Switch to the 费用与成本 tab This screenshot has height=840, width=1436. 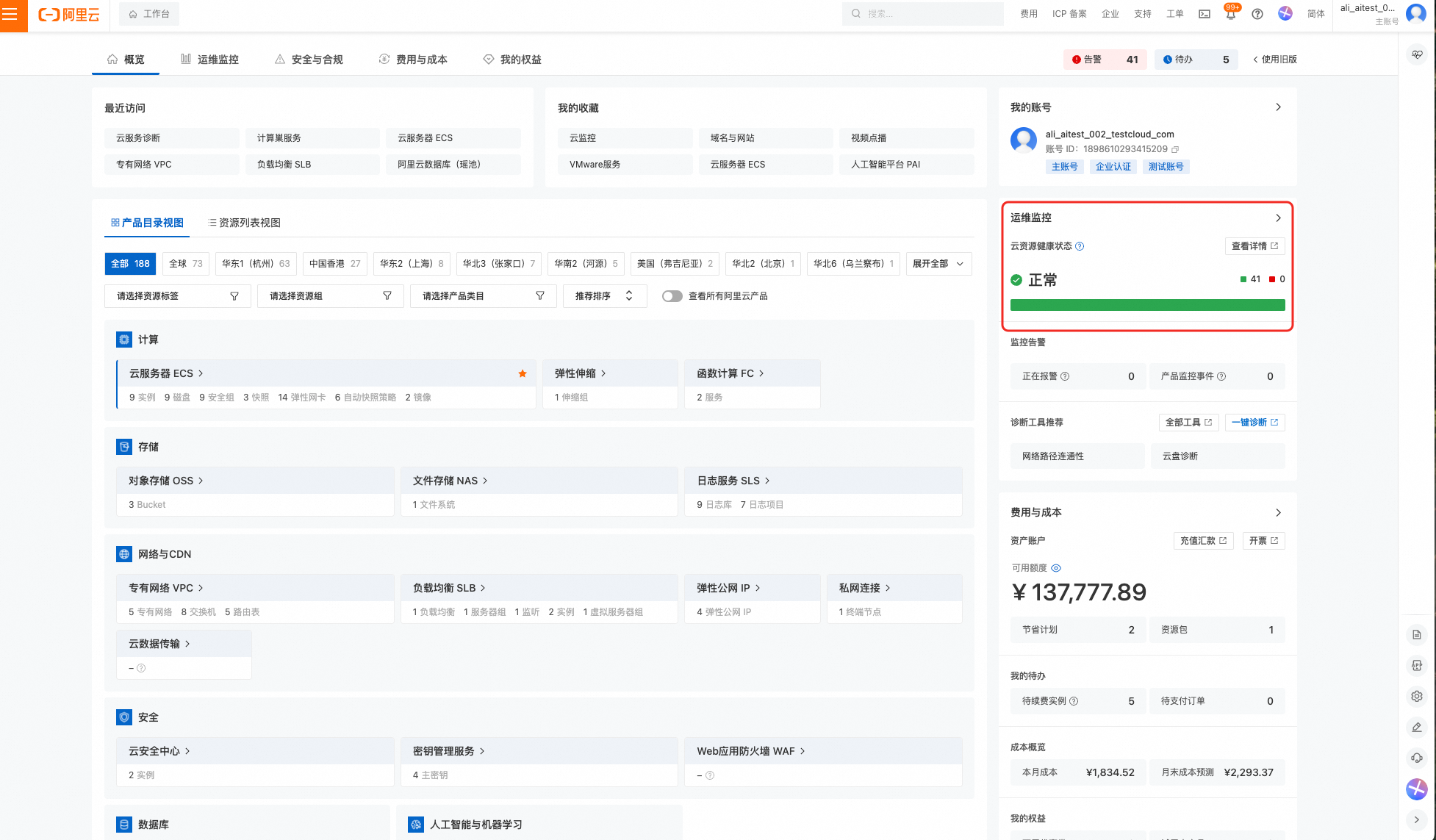pyautogui.click(x=413, y=60)
